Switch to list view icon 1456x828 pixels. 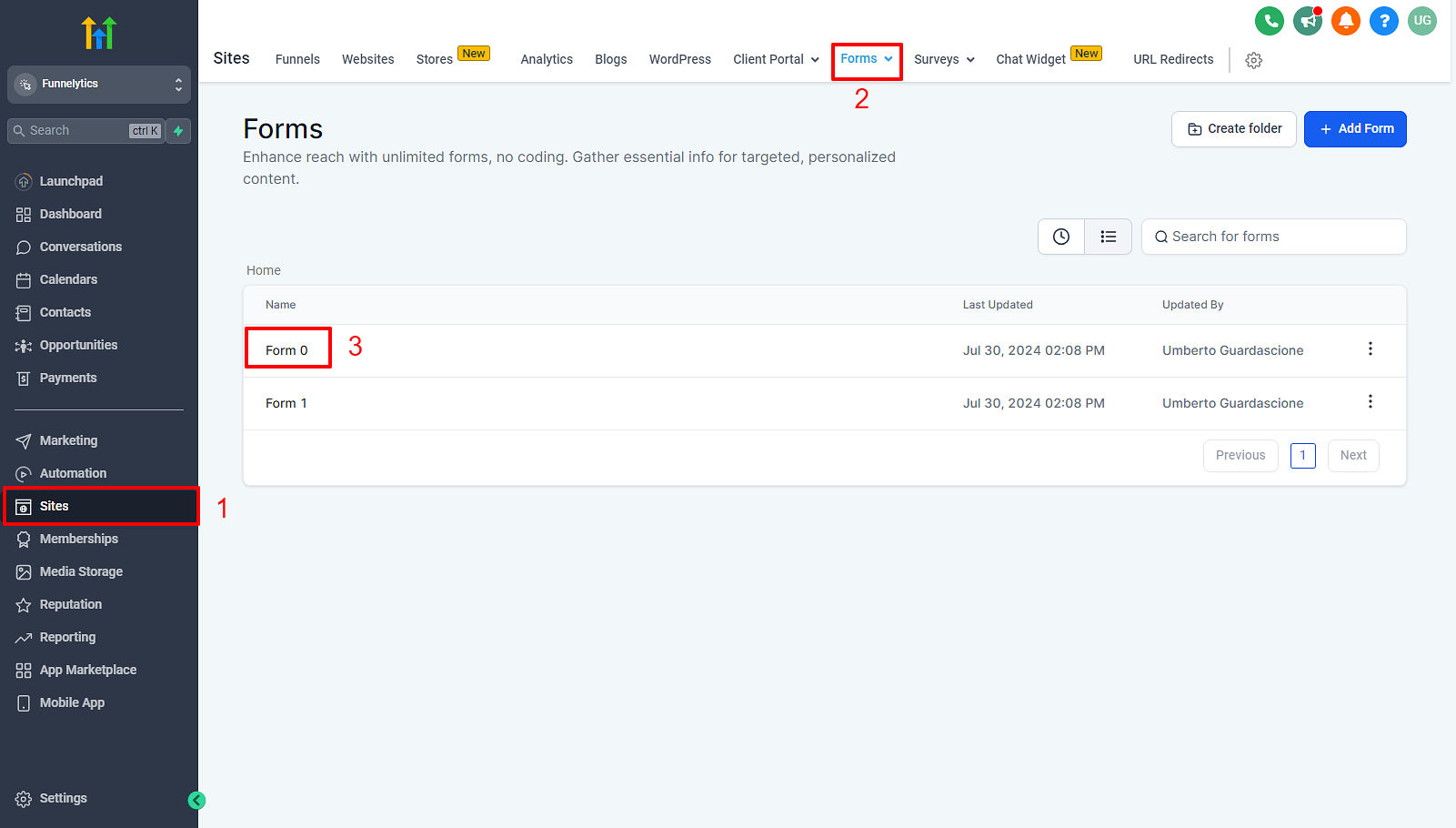[x=1108, y=237]
